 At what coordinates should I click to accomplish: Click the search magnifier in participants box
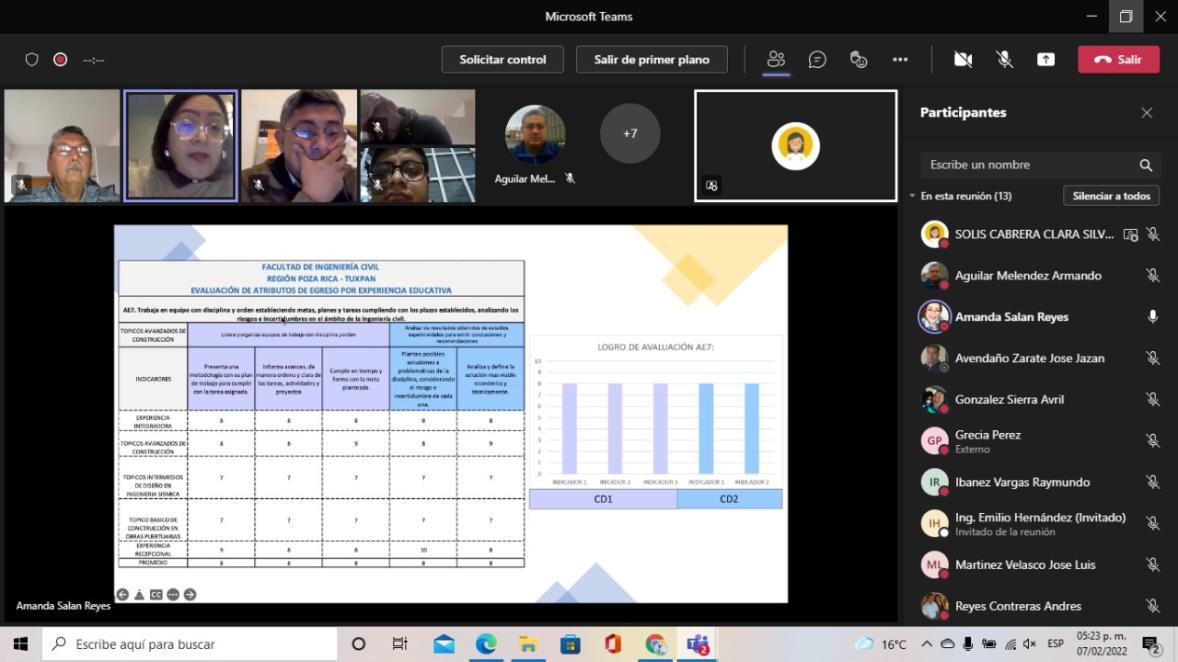[x=1145, y=165]
